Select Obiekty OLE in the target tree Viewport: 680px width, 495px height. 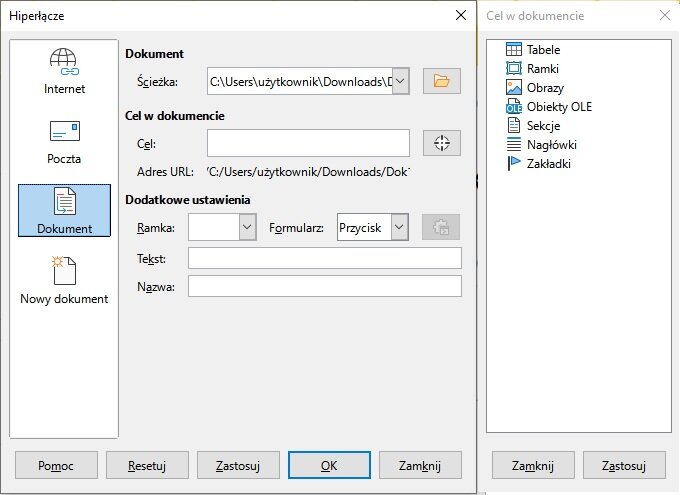point(559,106)
